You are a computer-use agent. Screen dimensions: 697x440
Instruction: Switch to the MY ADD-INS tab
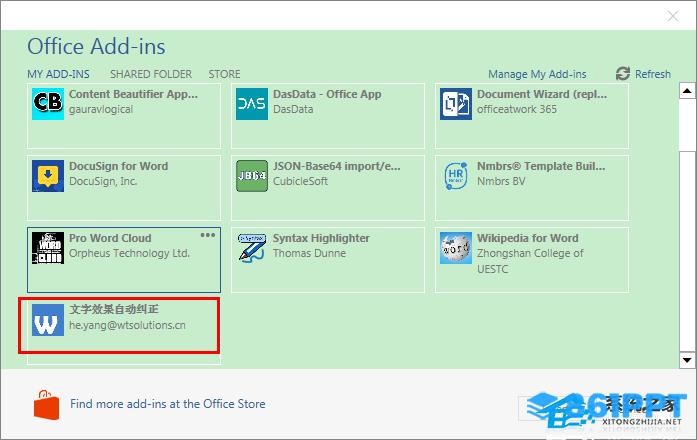click(58, 74)
